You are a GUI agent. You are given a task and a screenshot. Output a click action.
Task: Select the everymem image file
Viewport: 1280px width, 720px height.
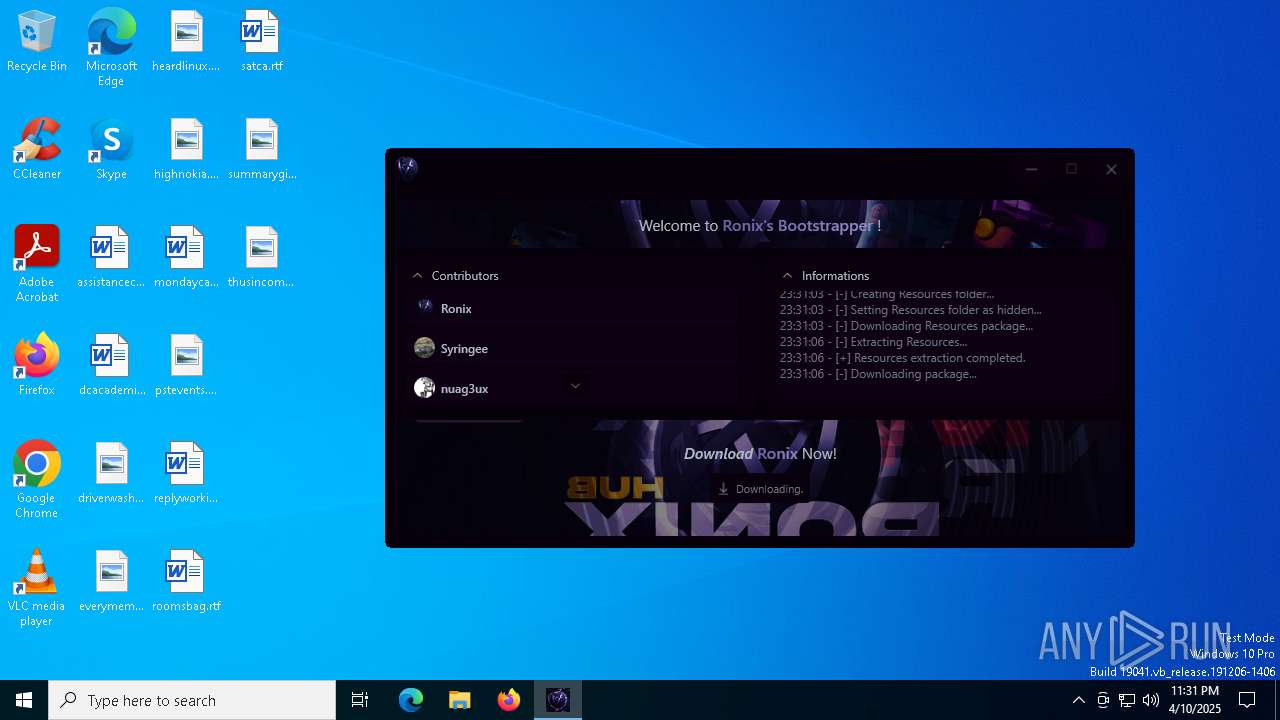(111, 582)
